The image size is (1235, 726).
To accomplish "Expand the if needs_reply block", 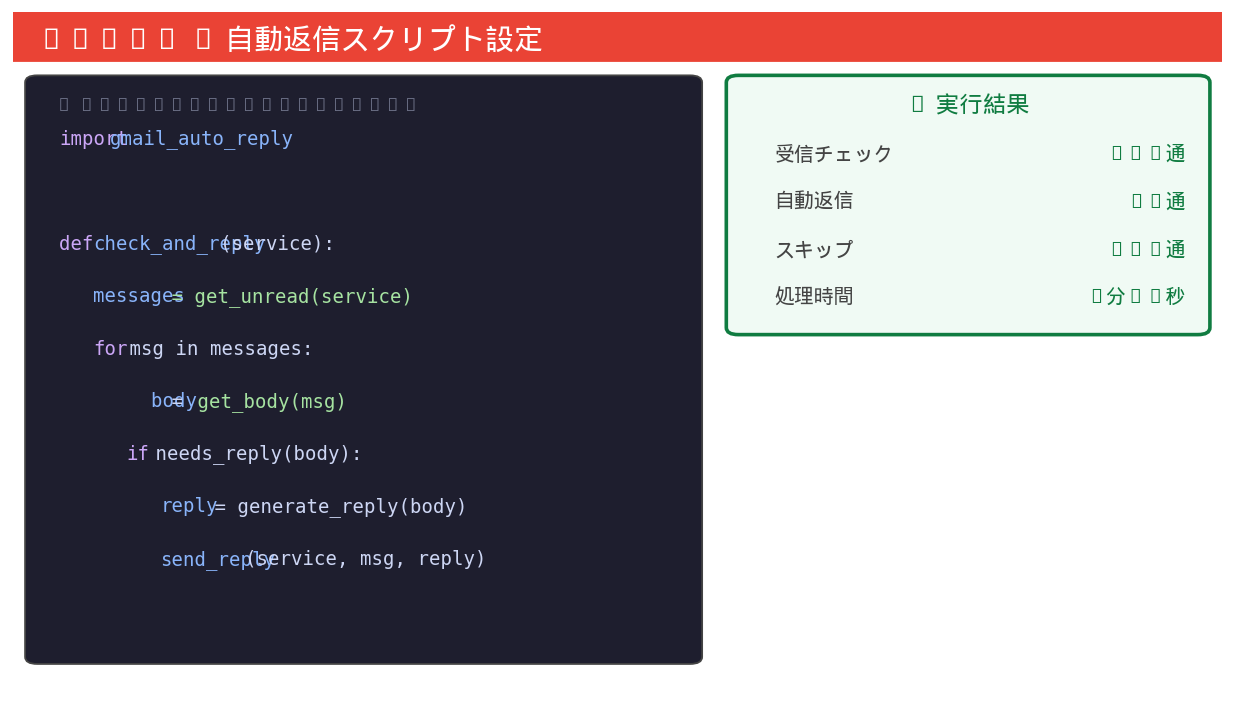I will [x=245, y=453].
